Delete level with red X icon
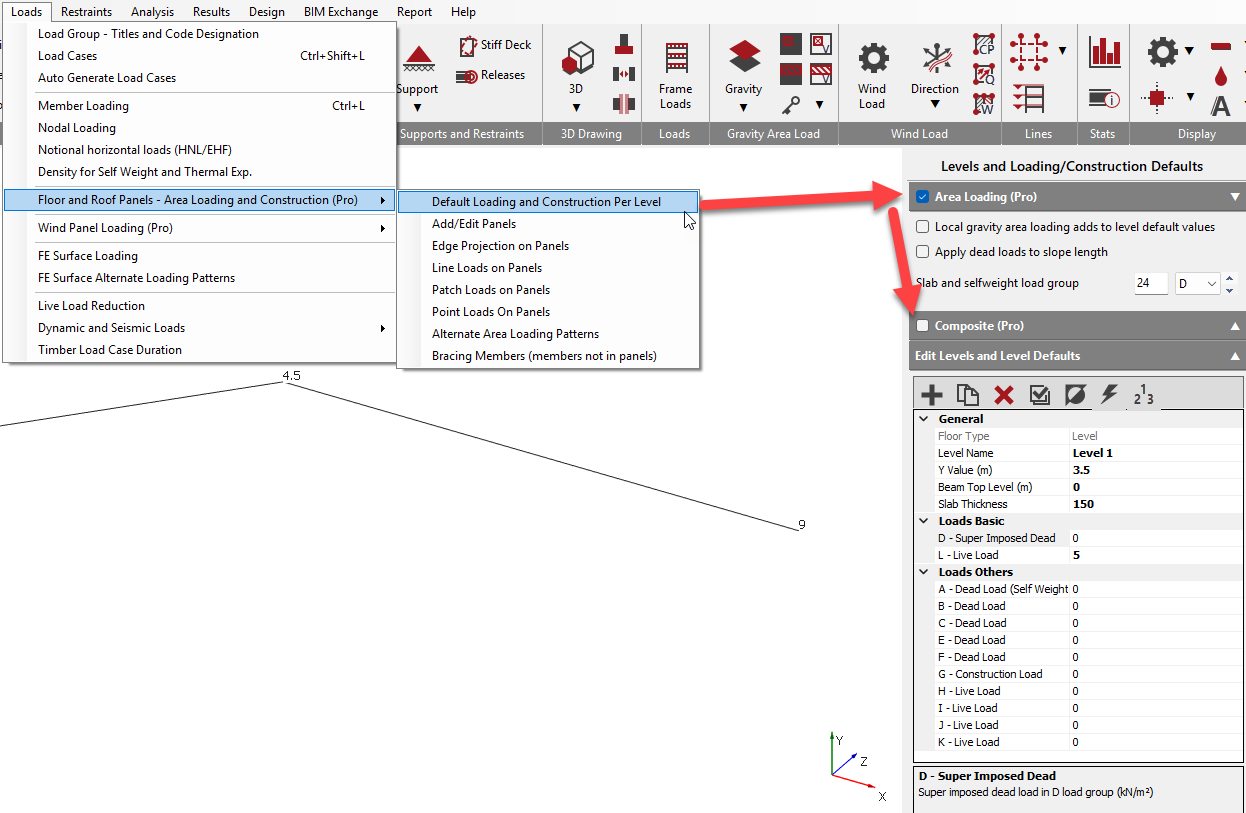1246x813 pixels. [1004, 395]
